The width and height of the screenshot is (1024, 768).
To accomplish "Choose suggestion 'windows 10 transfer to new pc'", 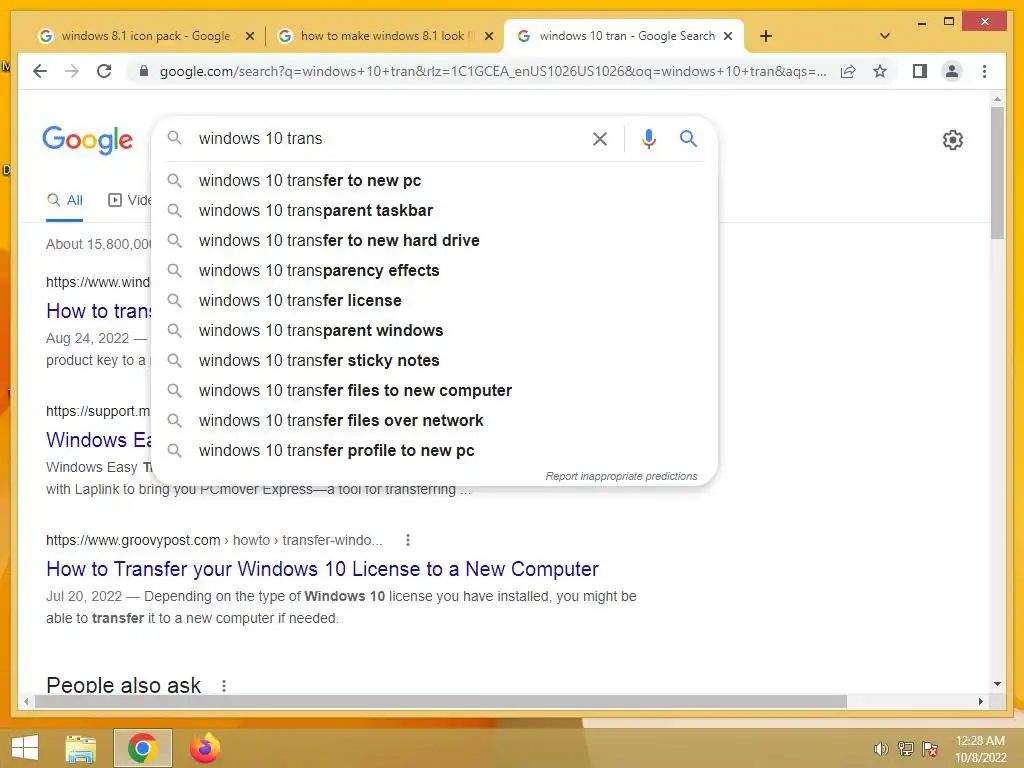I will click(434, 180).
